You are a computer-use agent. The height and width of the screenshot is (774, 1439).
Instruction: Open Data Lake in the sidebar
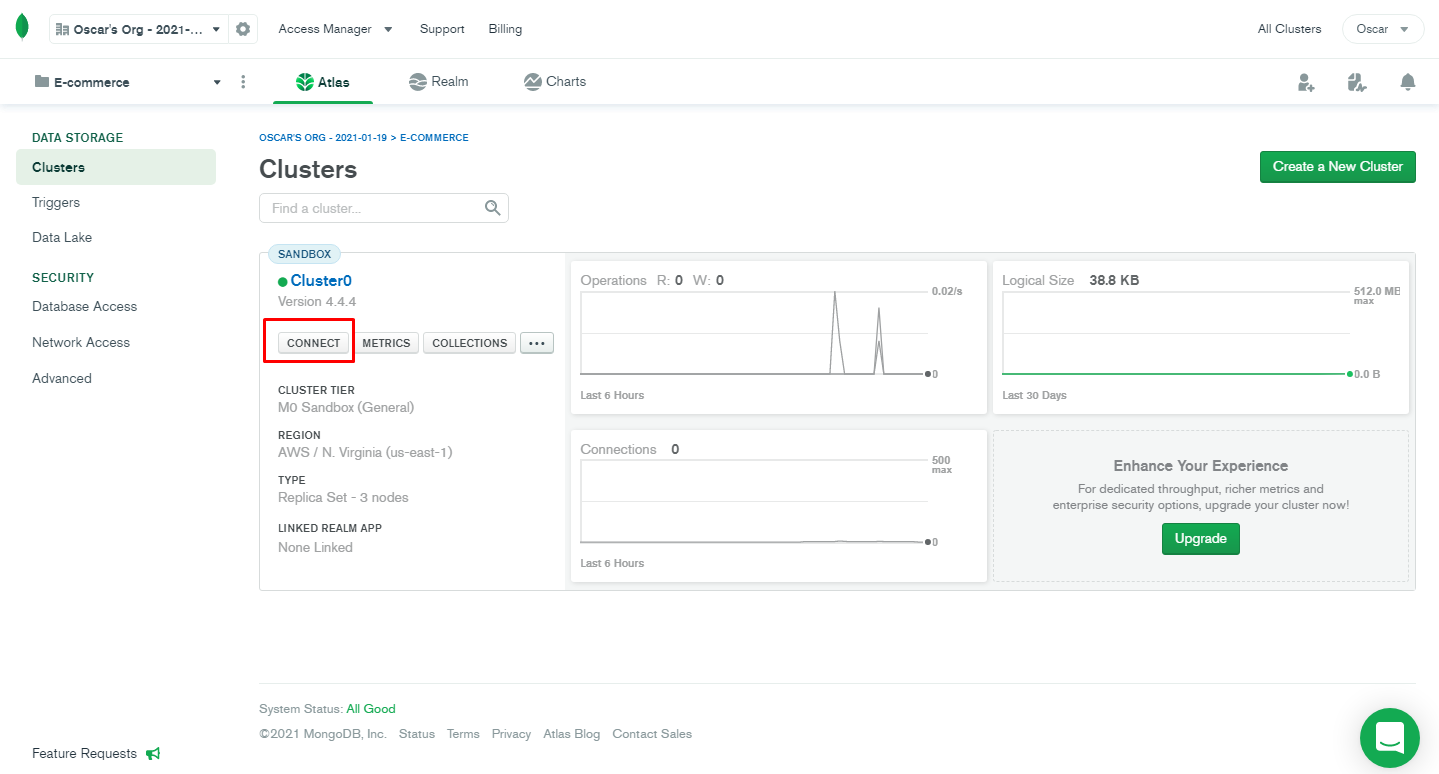tap(62, 237)
